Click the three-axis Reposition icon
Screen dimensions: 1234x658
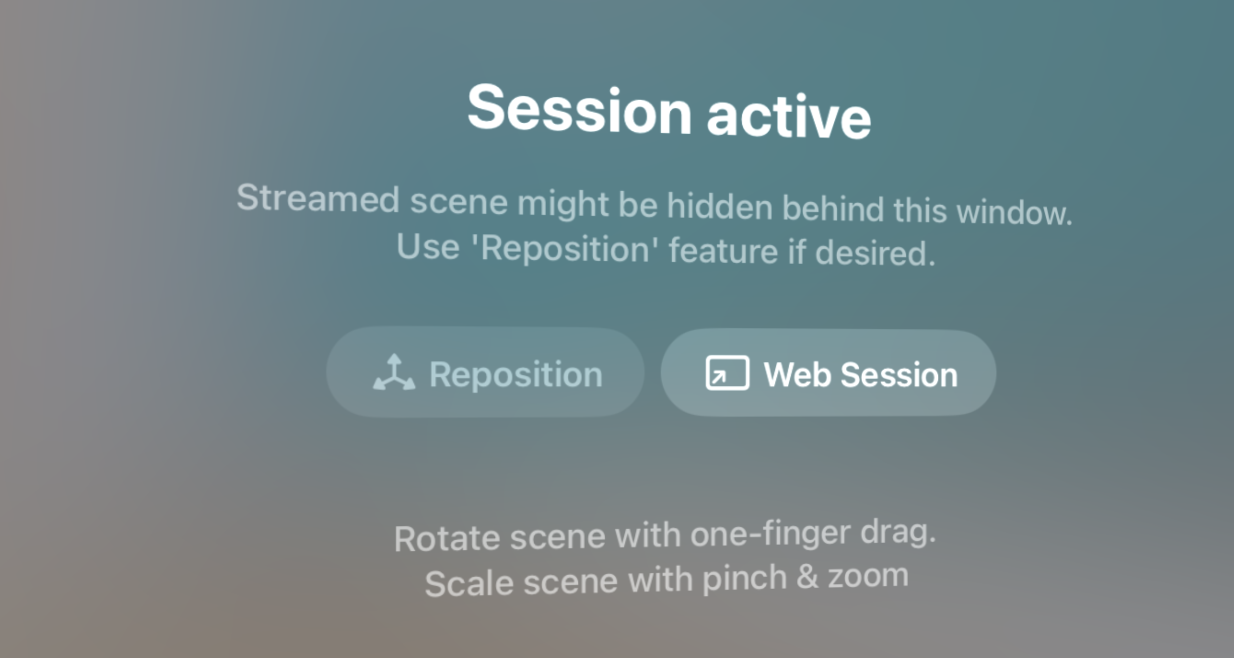pyautogui.click(x=394, y=373)
